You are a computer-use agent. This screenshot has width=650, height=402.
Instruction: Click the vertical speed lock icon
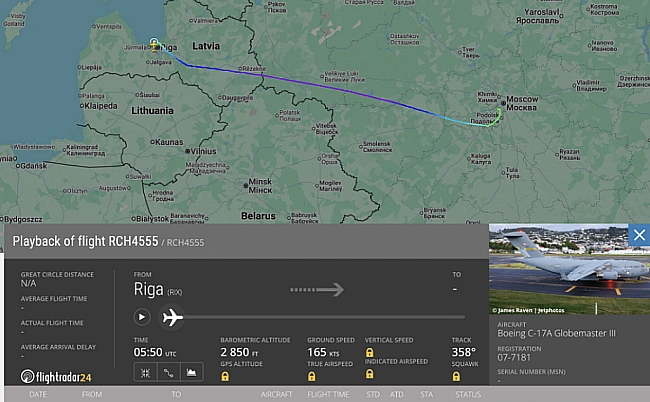[x=369, y=352]
